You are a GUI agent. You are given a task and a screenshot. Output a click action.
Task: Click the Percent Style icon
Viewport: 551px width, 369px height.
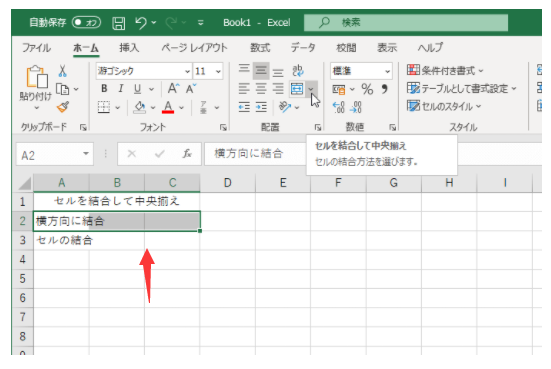(x=367, y=89)
